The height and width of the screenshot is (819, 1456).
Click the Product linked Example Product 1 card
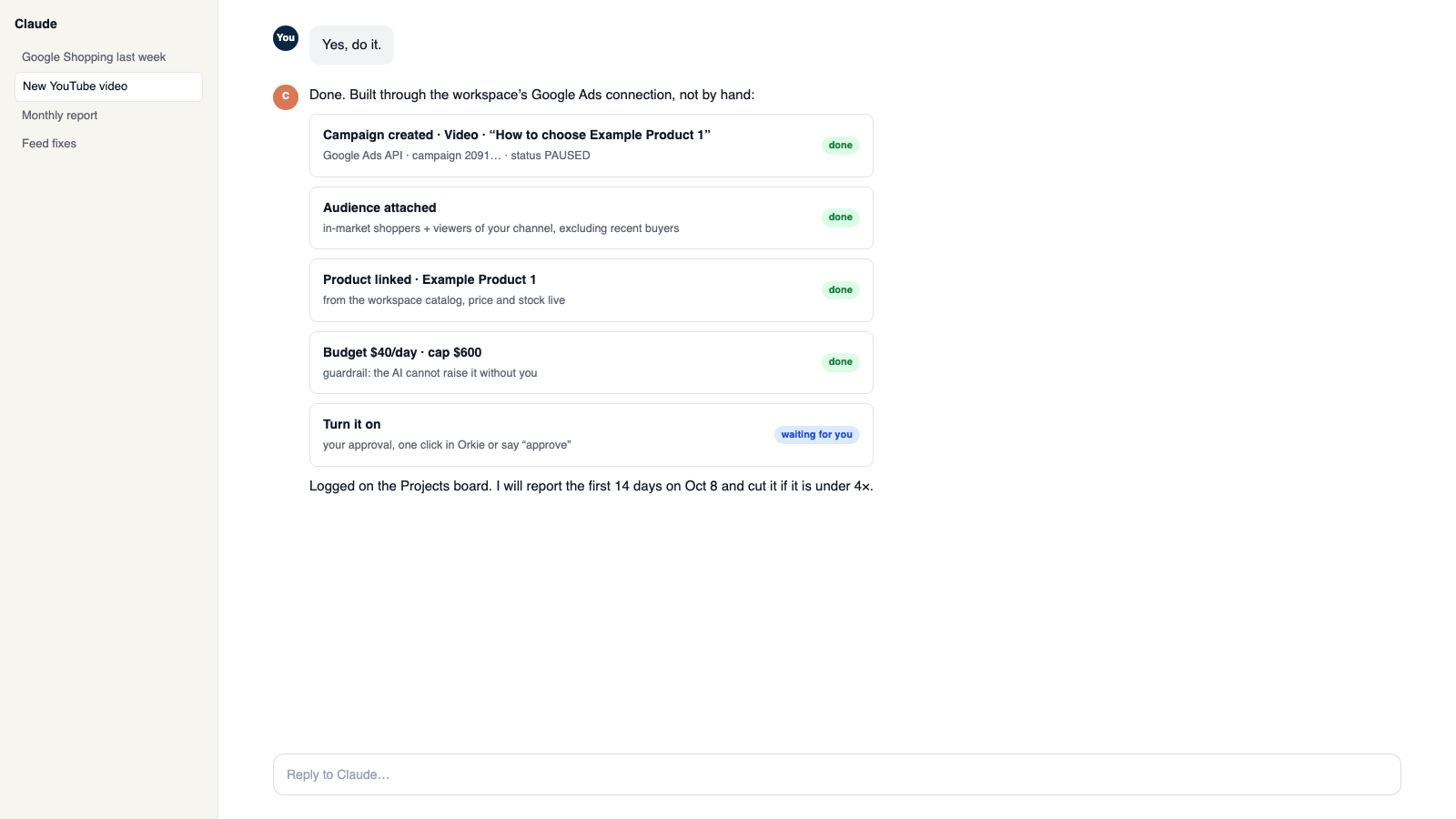(591, 290)
